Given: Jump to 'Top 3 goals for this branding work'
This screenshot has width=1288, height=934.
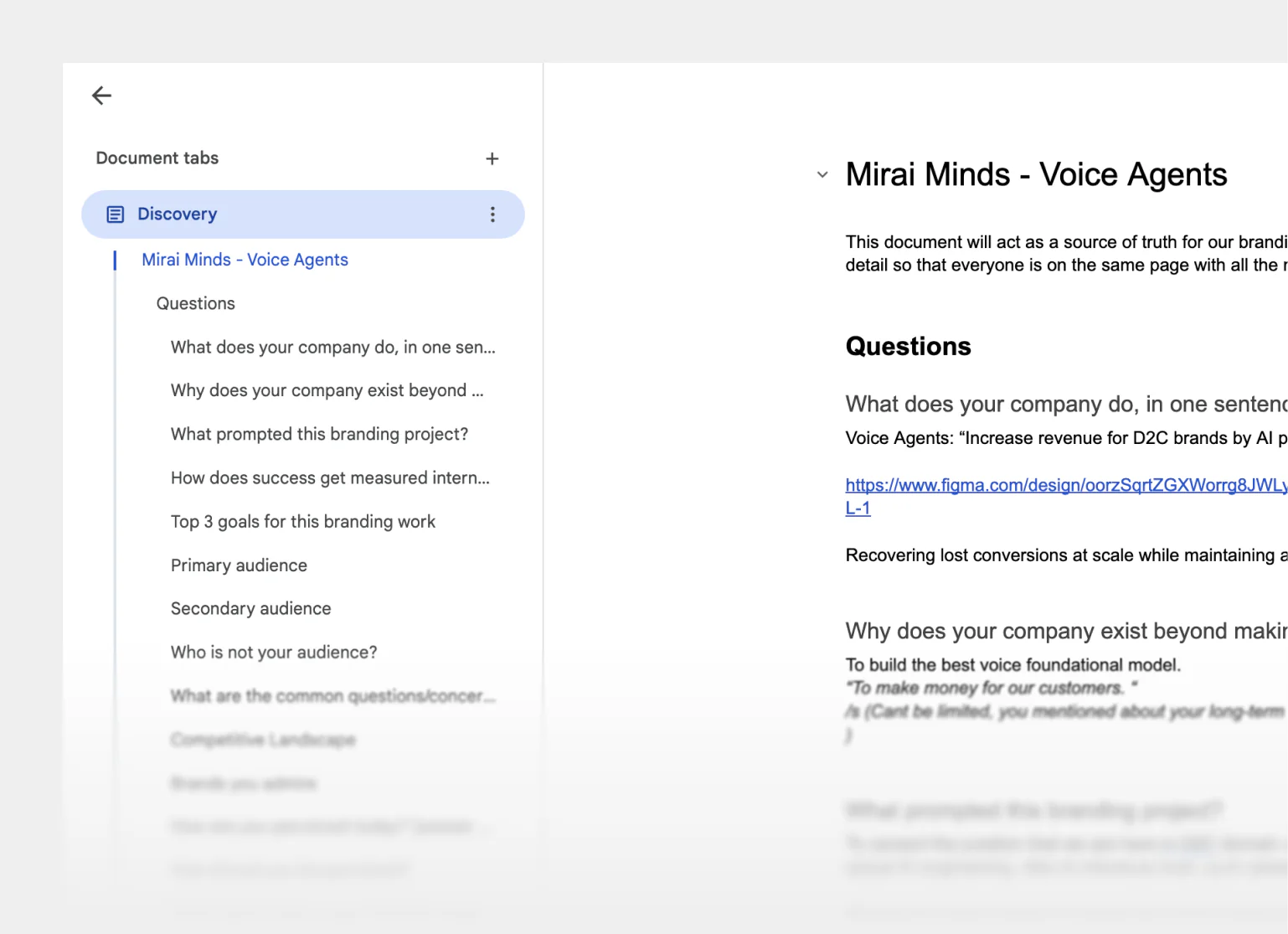Looking at the screenshot, I should [x=303, y=521].
